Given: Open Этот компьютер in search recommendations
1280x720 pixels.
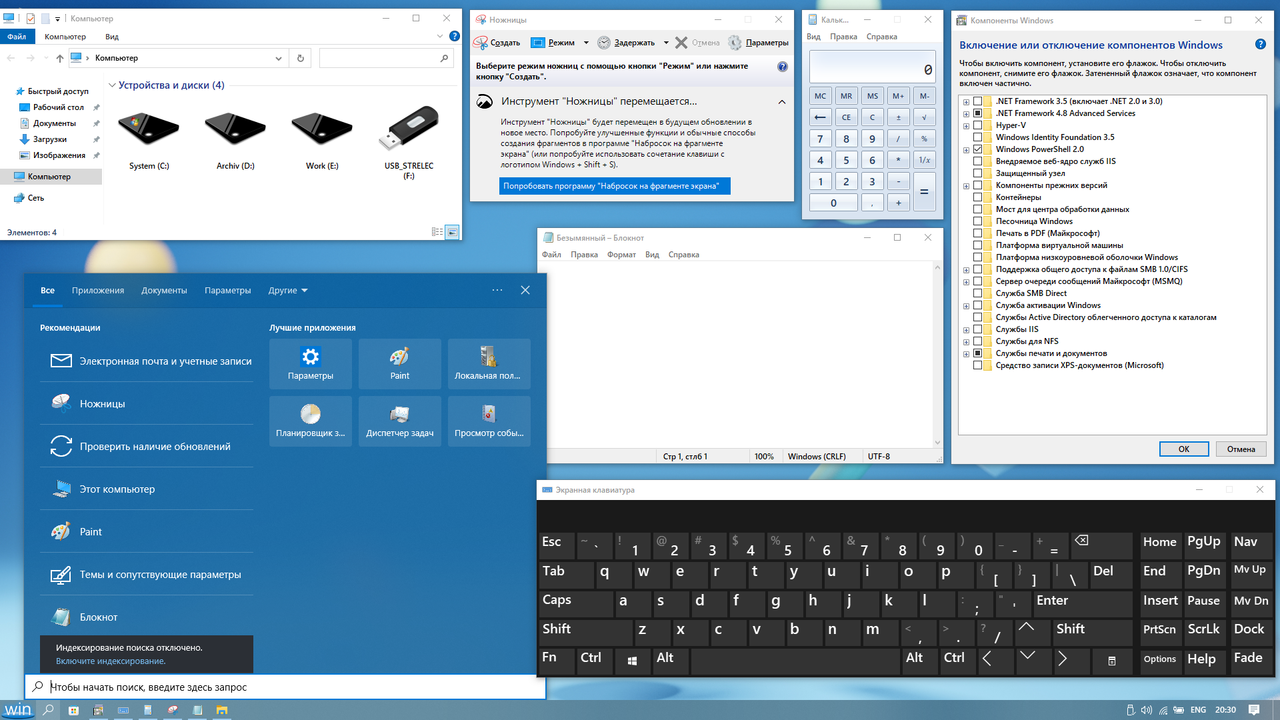Looking at the screenshot, I should tap(147, 489).
